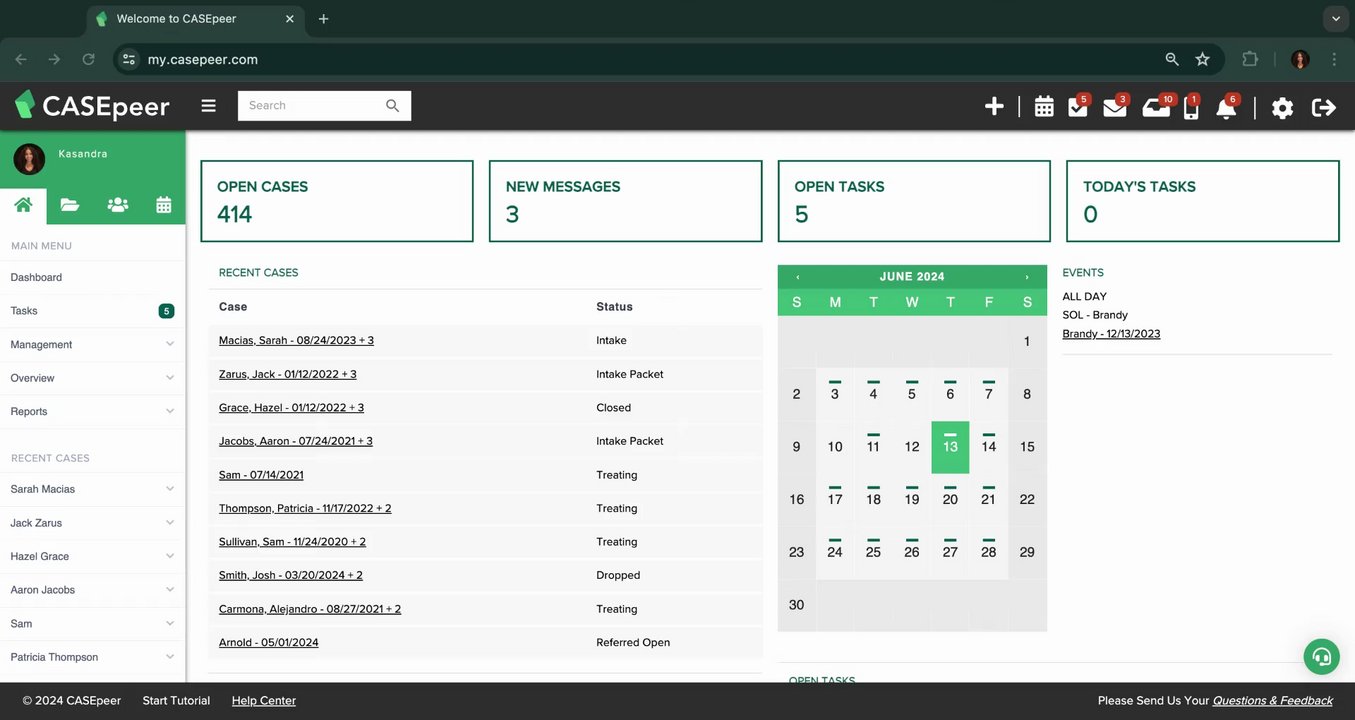Open case Carmona, Alejandro - 08/27/2021
This screenshot has height=720, width=1355.
tap(310, 609)
